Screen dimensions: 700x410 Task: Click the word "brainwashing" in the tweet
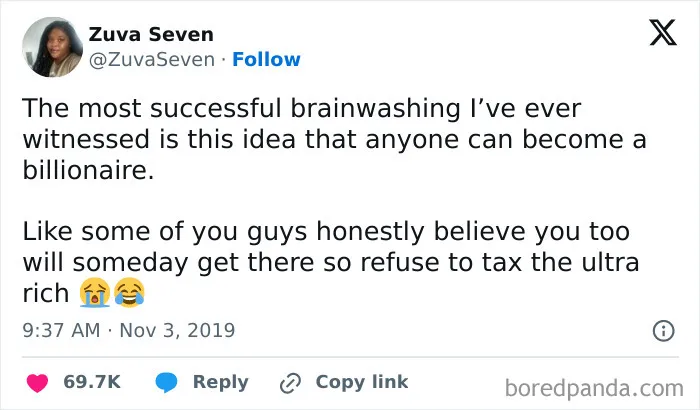pos(375,109)
